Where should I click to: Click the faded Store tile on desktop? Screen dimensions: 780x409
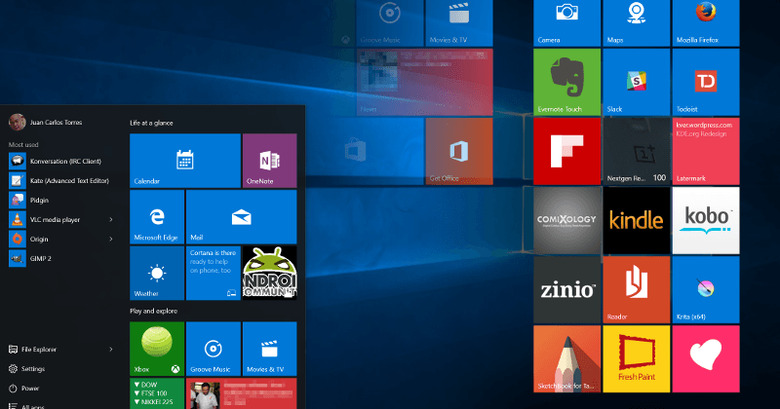click(355, 151)
